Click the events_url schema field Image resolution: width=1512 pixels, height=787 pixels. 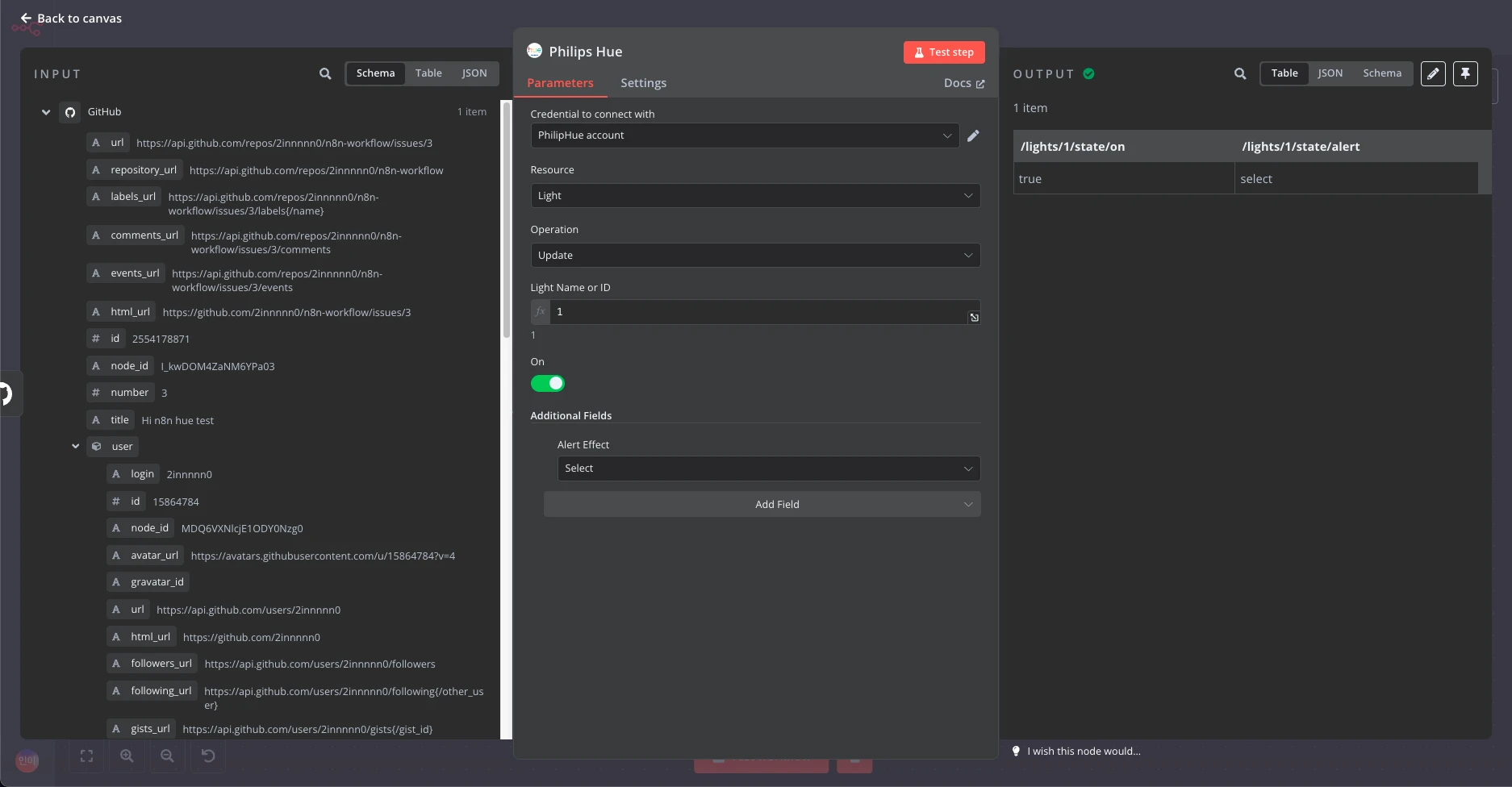pyautogui.click(x=126, y=273)
